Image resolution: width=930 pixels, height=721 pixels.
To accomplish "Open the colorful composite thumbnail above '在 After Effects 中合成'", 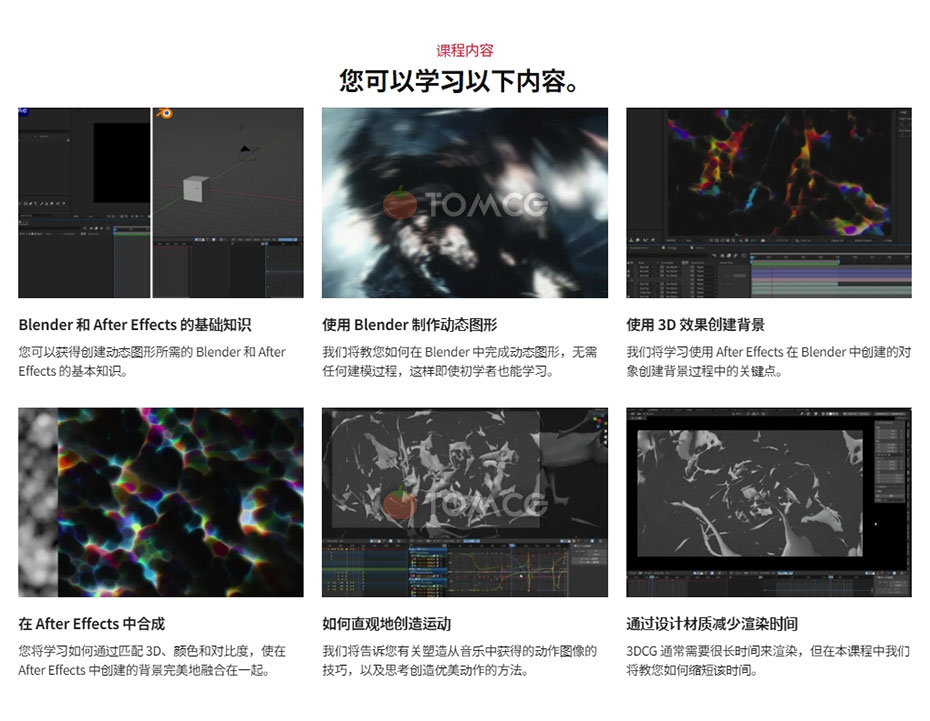I will point(161,502).
